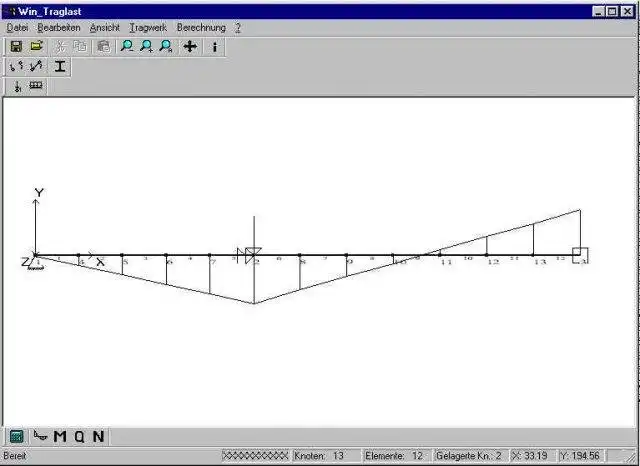Show the bending moment M diagram
The image size is (640, 466).
point(60,437)
